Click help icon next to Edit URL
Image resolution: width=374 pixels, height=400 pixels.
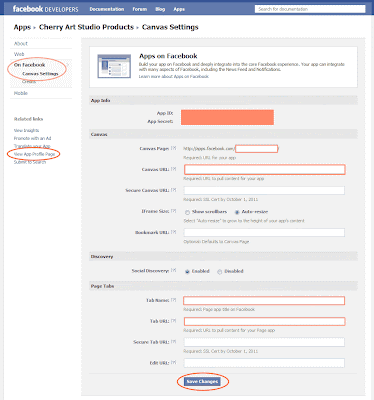pyautogui.click(x=174, y=362)
